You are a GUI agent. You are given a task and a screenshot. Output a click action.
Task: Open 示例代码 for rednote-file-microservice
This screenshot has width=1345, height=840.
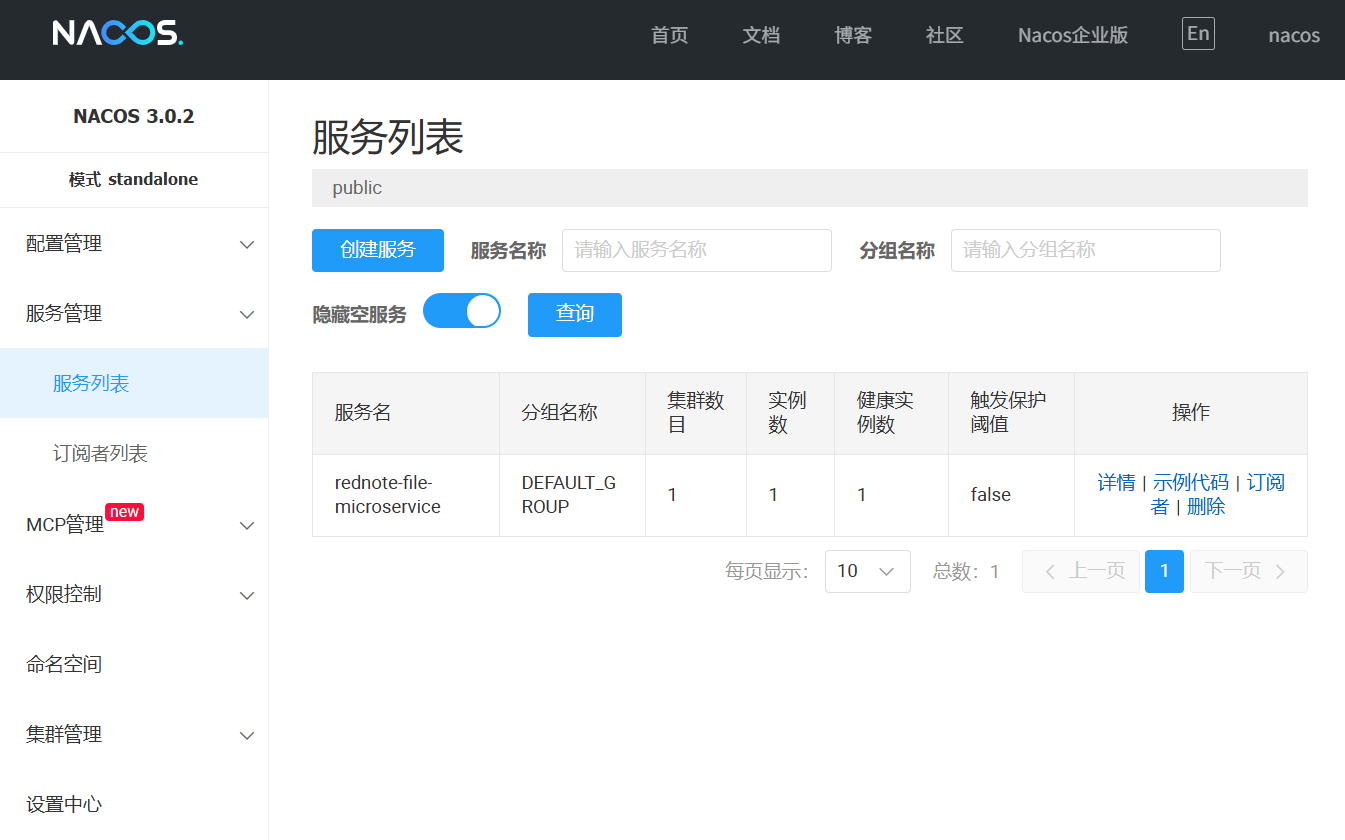[x=1191, y=483]
